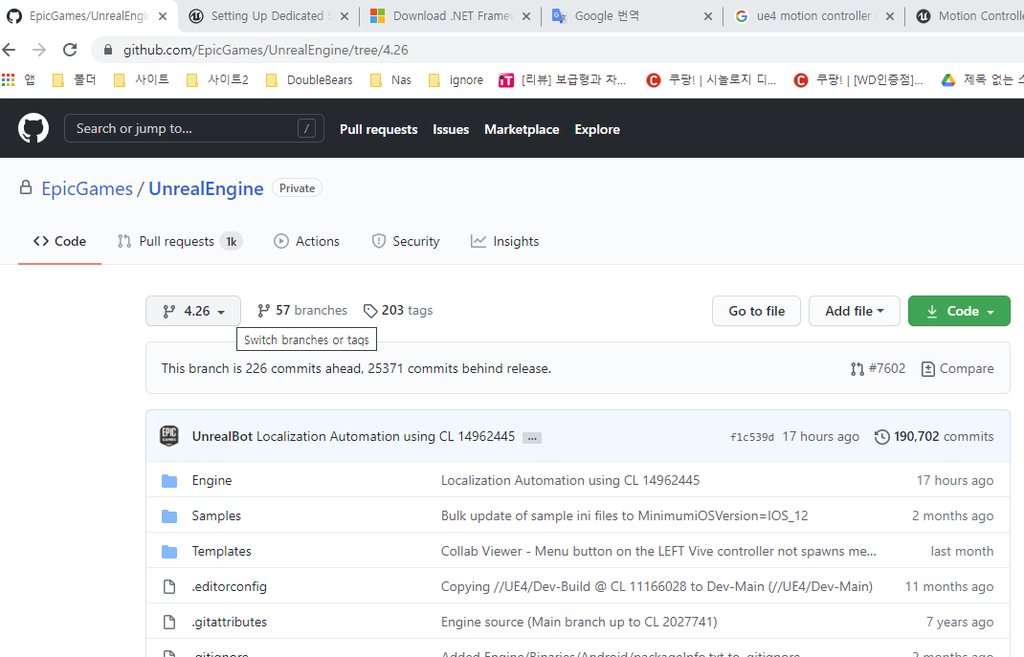Open Bulk update of sample ini commit message

[624, 516]
